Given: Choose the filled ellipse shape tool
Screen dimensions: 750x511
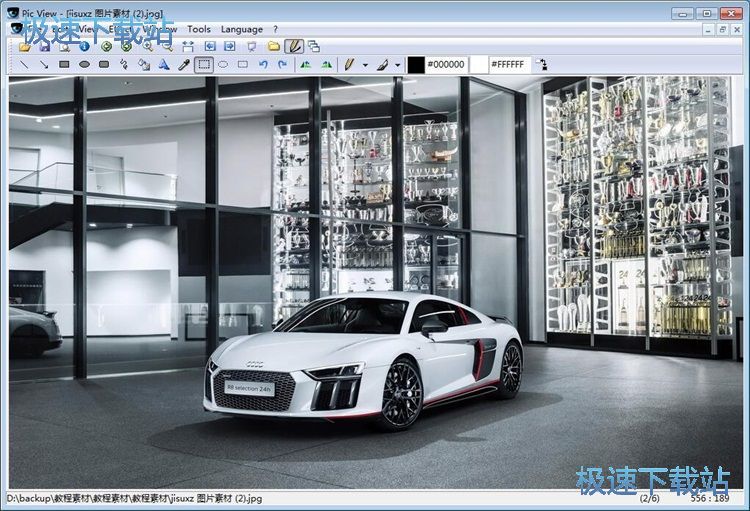Looking at the screenshot, I should 84,64.
